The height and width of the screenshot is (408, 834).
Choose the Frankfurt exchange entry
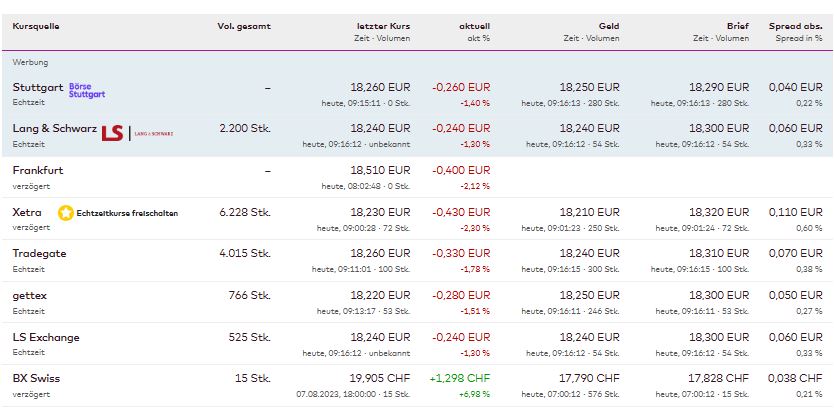[x=38, y=170]
